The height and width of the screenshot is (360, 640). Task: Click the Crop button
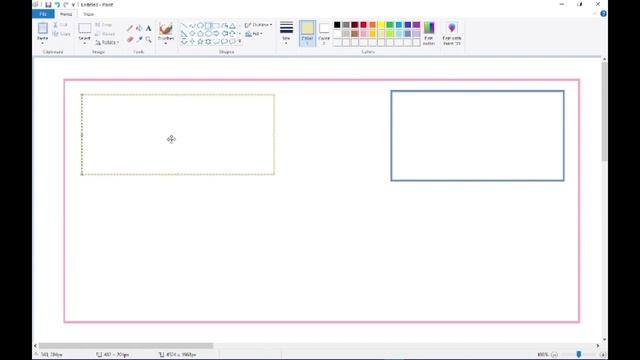coord(104,25)
